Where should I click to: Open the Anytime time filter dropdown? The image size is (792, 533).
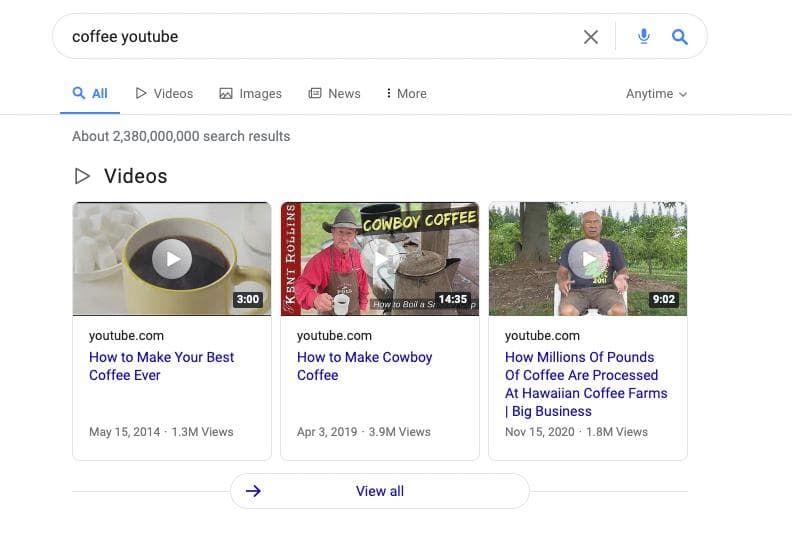coord(656,94)
